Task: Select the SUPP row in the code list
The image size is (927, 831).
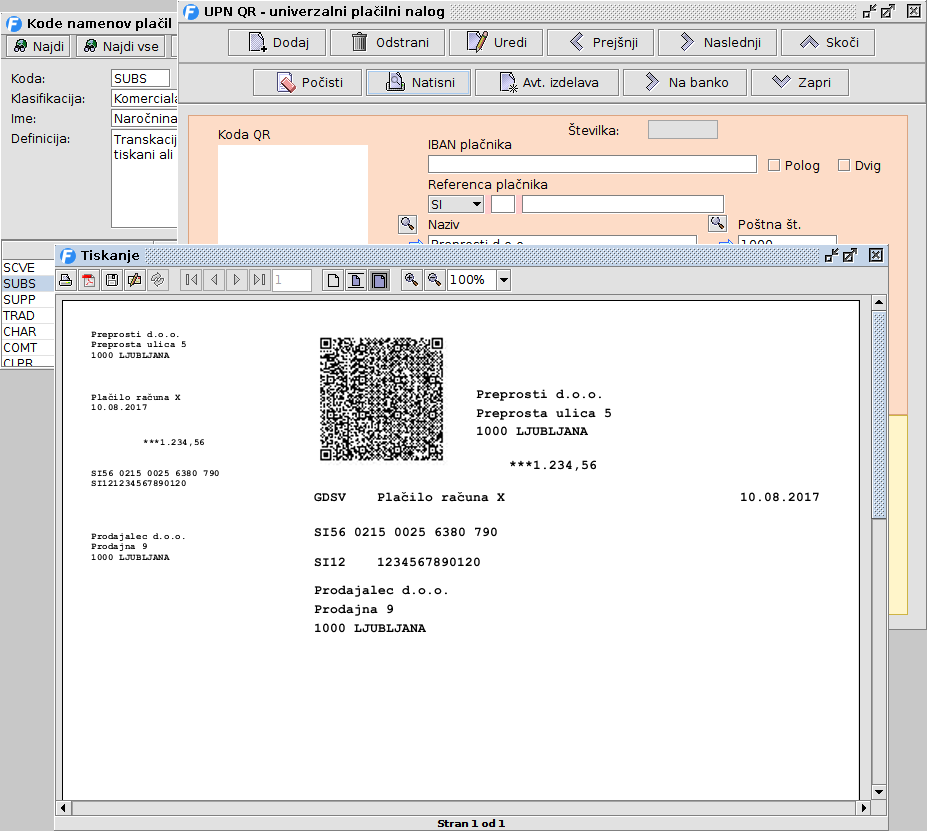Action: click(28, 300)
